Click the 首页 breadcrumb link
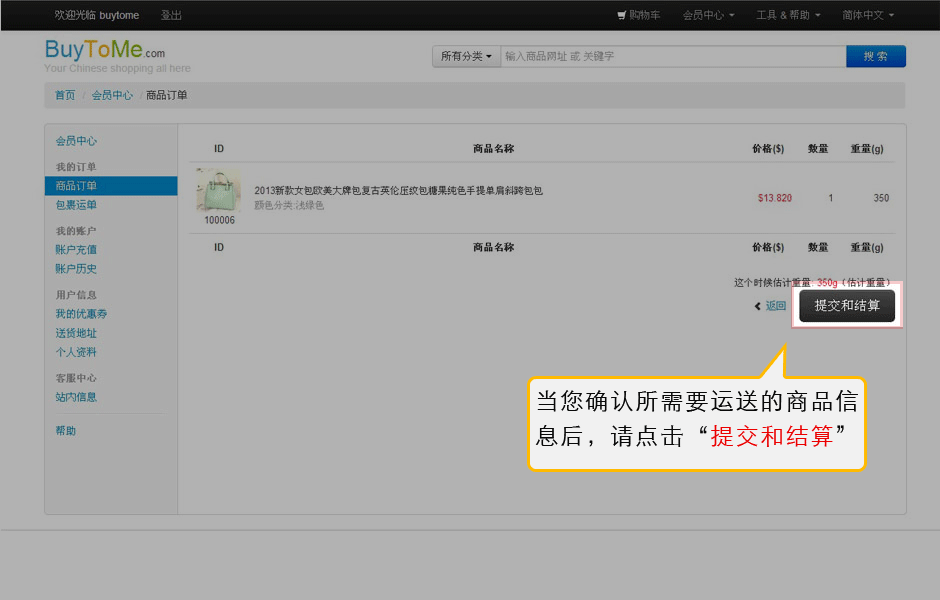The image size is (940, 600). click(65, 96)
